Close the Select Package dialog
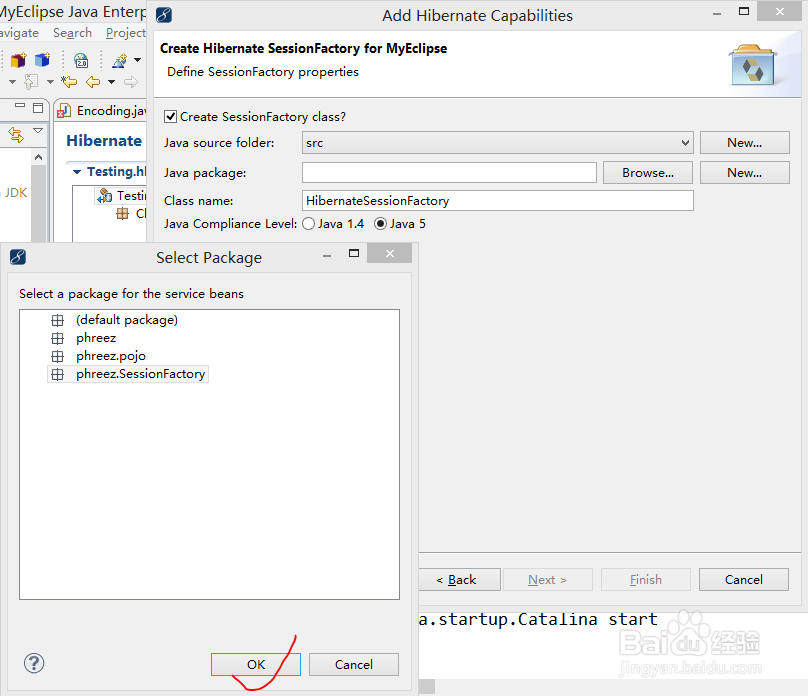Screen dimensions: 808x696 [390, 253]
